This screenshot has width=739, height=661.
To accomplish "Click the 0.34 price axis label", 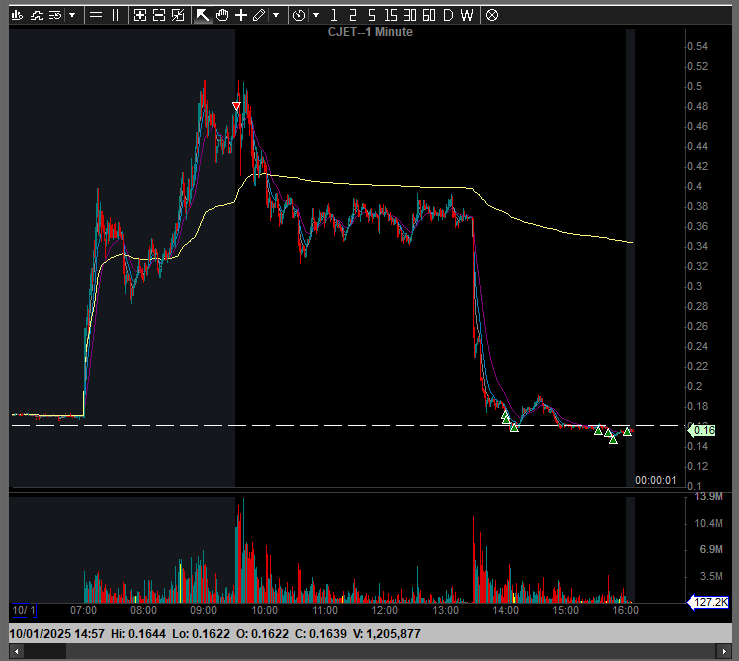I will click(x=698, y=246).
